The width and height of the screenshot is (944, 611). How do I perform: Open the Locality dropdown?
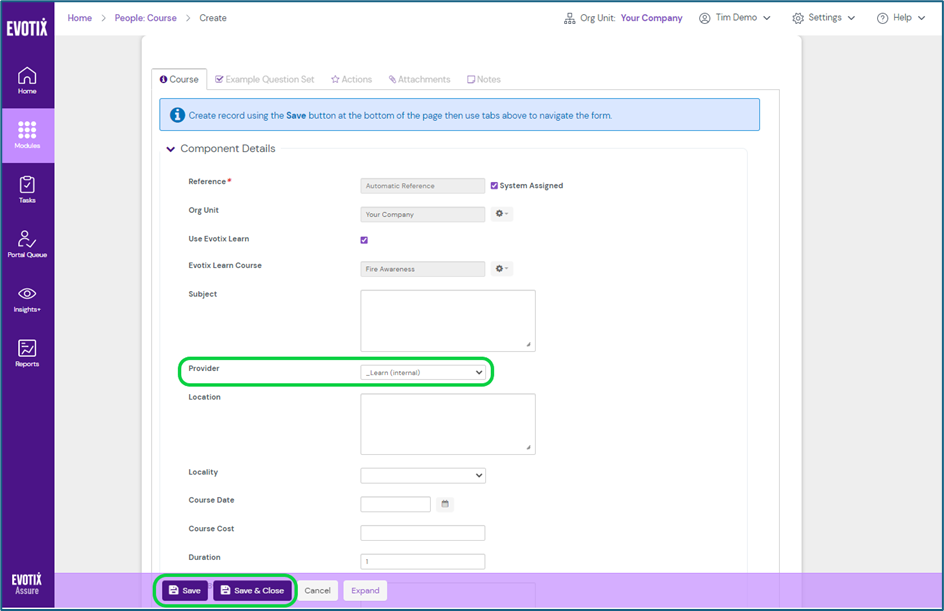(423, 476)
